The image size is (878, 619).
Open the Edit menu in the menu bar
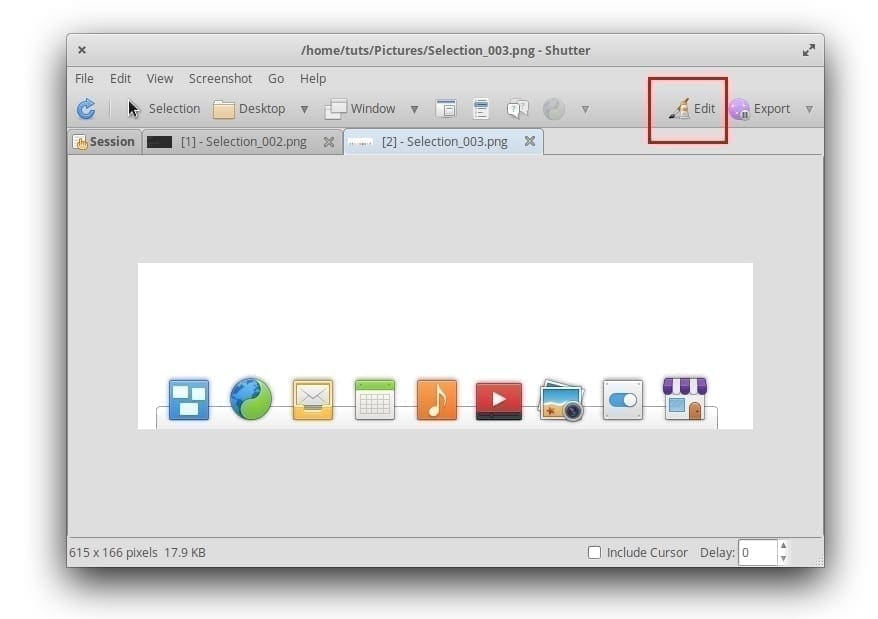120,78
